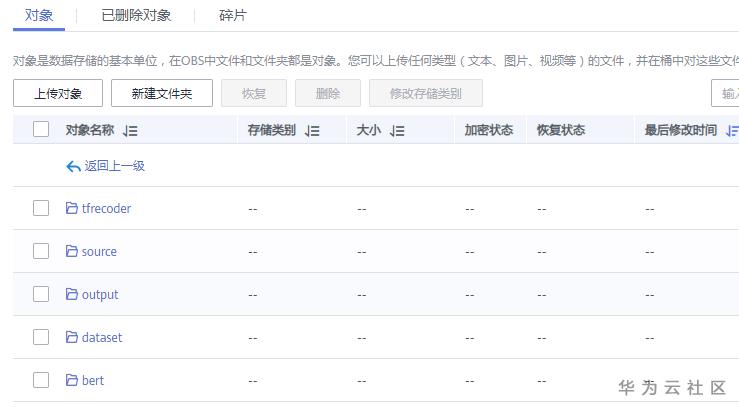This screenshot has width=739, height=413.
Task: Select the checkbox beside output folder
Action: point(41,294)
